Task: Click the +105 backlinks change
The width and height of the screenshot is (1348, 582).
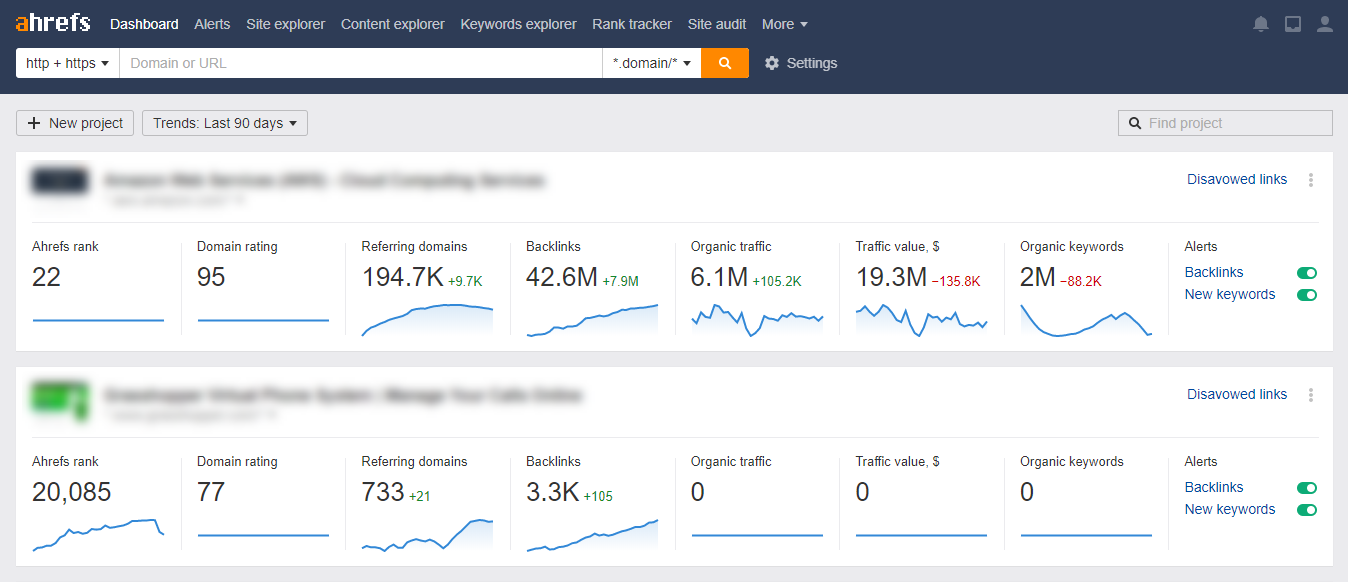Action: coord(598,497)
